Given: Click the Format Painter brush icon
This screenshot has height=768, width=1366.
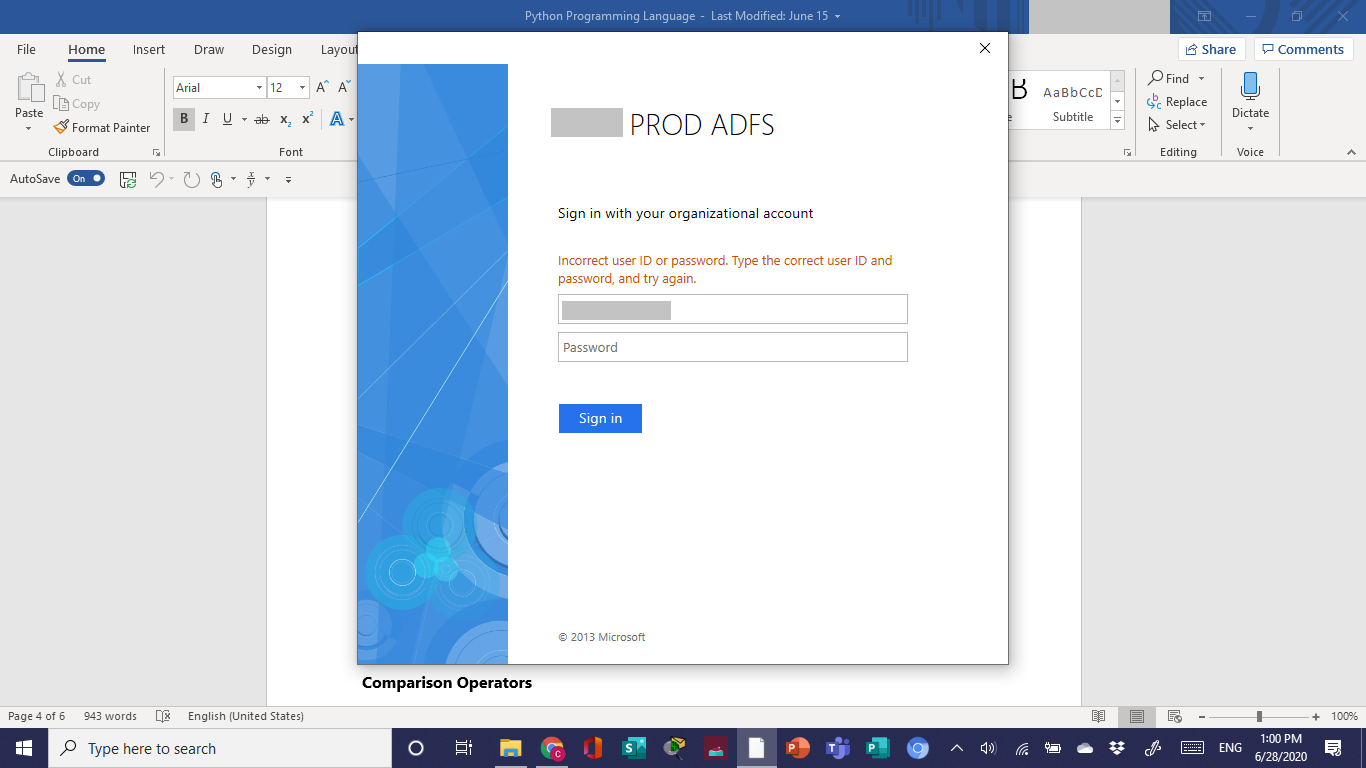Looking at the screenshot, I should [61, 128].
